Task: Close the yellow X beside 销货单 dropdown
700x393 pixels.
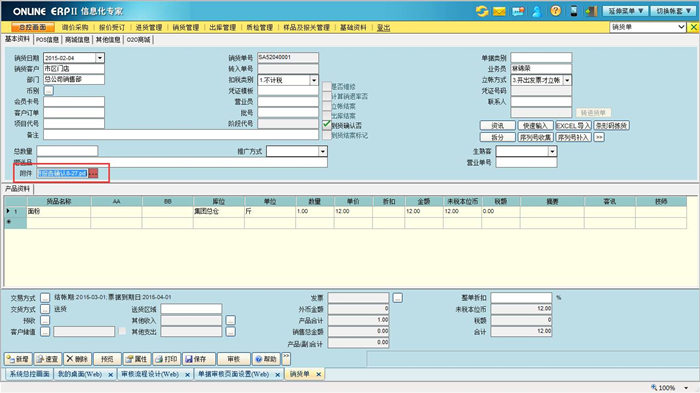Action: coord(693,27)
